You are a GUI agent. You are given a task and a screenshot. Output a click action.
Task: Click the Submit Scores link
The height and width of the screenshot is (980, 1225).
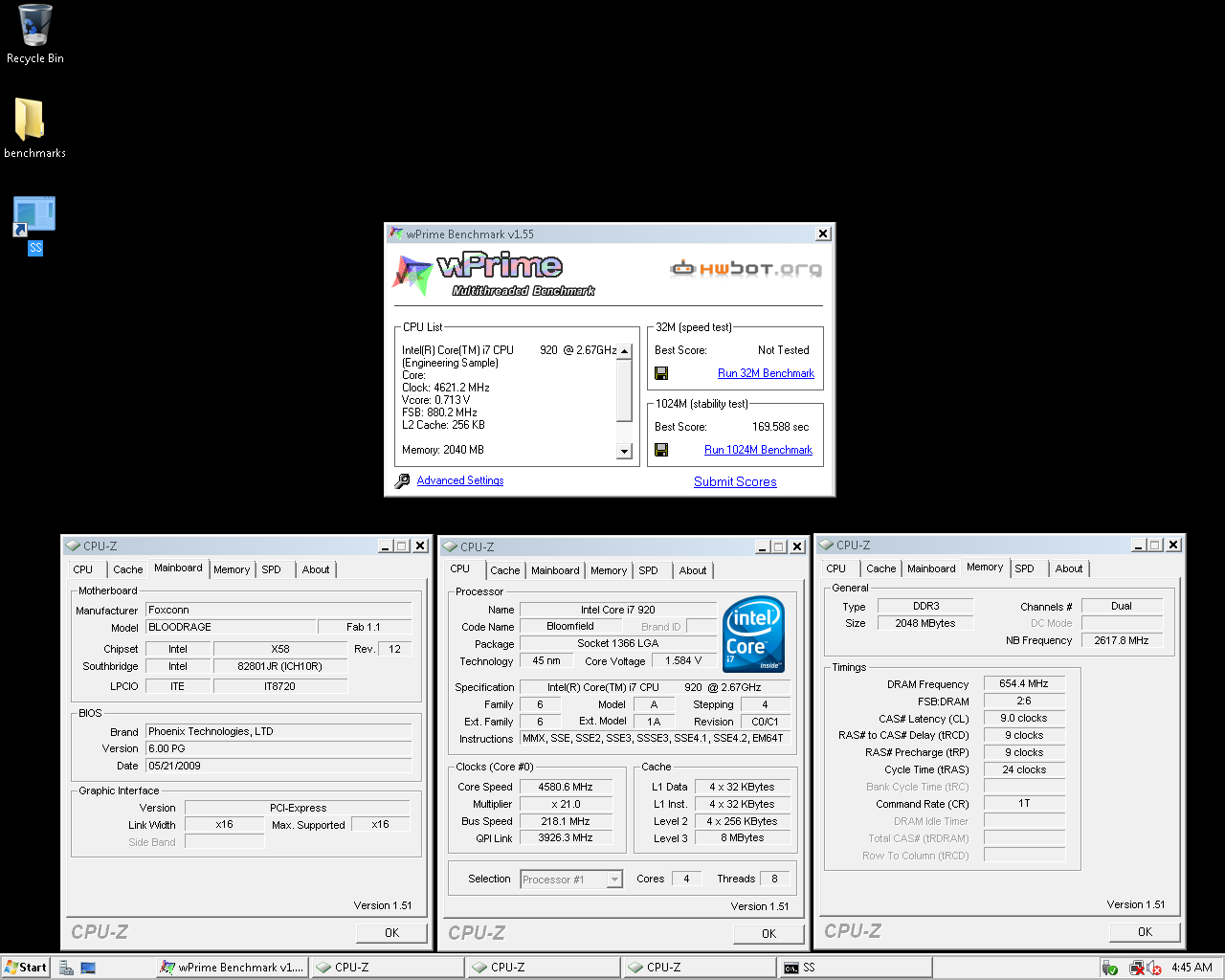735,481
